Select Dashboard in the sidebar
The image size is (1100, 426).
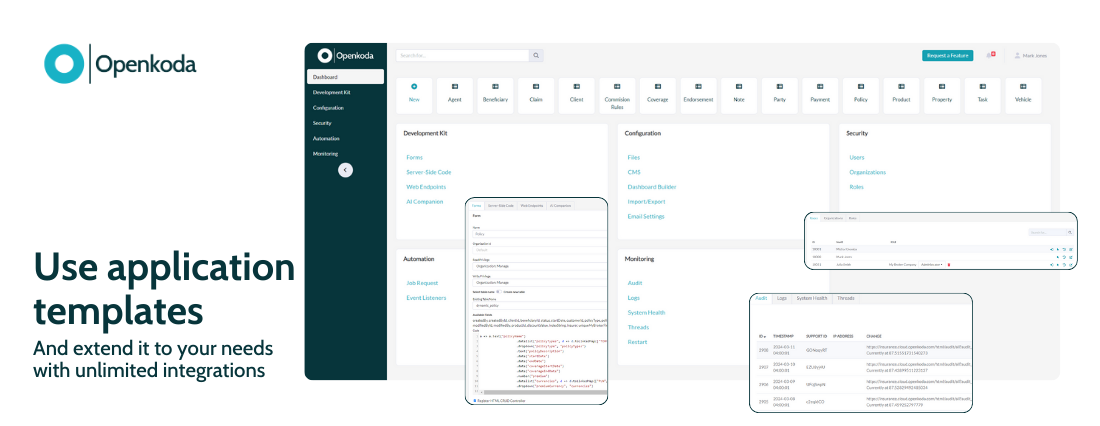tap(345, 77)
